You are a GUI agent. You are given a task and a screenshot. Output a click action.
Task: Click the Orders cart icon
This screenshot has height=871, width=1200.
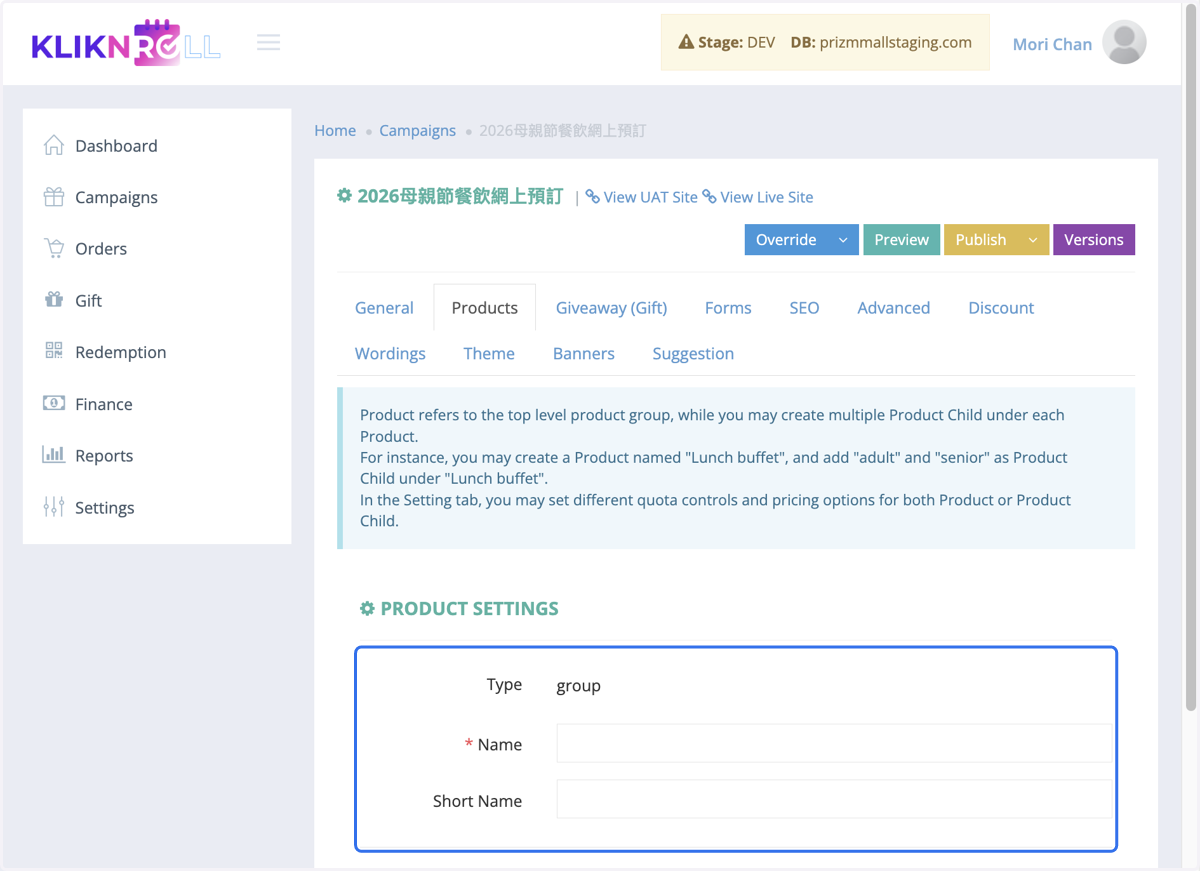click(x=54, y=248)
